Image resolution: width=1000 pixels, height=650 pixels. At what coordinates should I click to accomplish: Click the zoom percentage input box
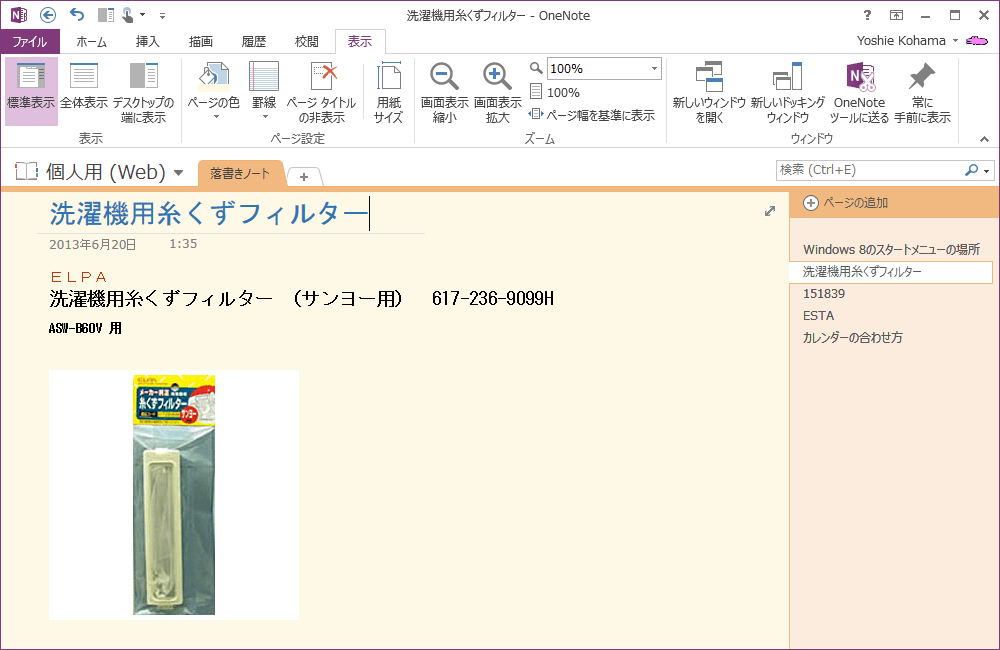[x=597, y=68]
